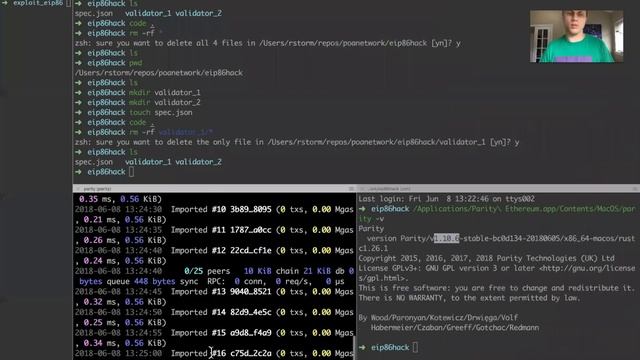The width and height of the screenshot is (640, 360).
Task: Click the 'There is NO WARRANTY' line
Action: click(469, 298)
